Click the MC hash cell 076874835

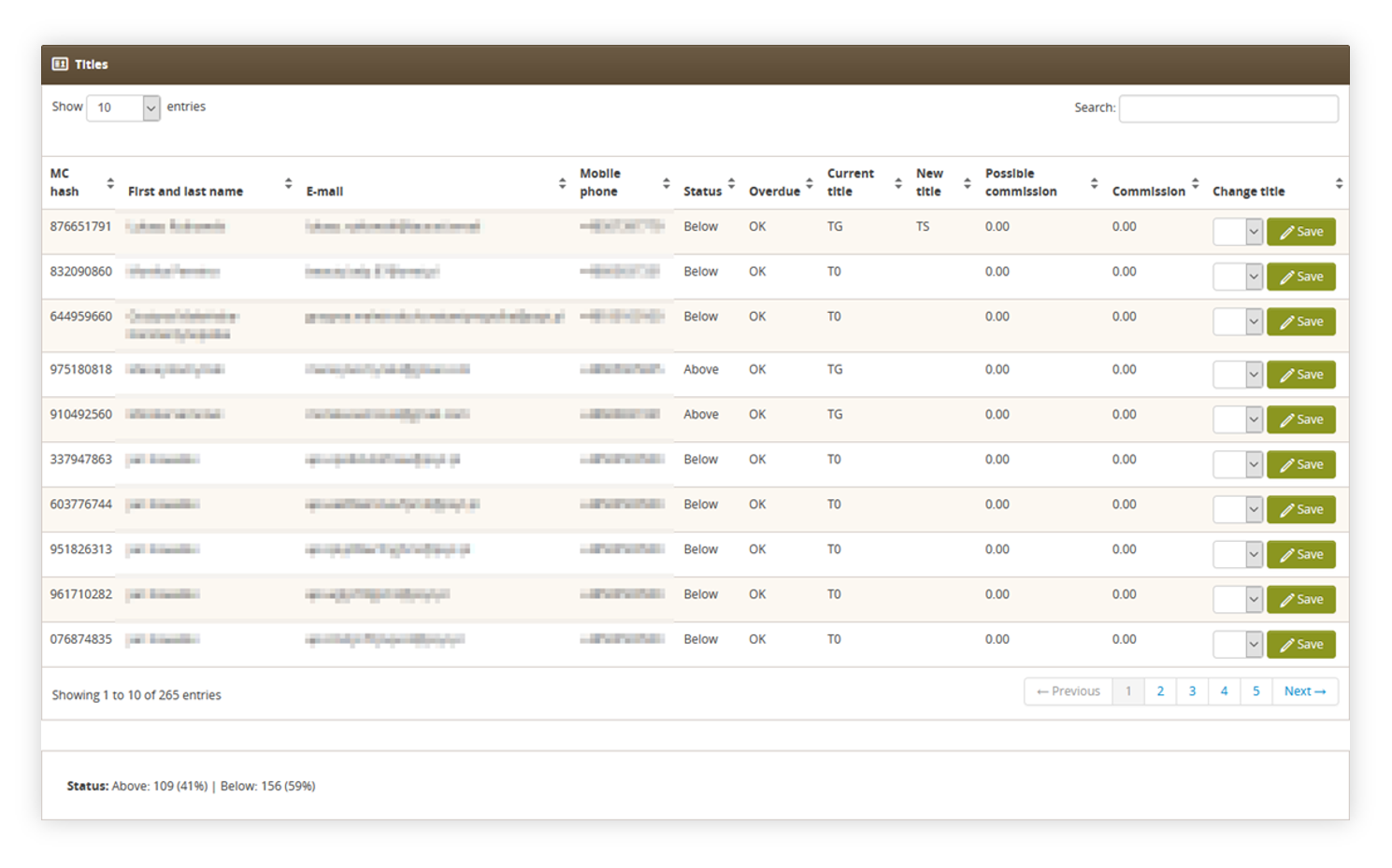point(80,639)
